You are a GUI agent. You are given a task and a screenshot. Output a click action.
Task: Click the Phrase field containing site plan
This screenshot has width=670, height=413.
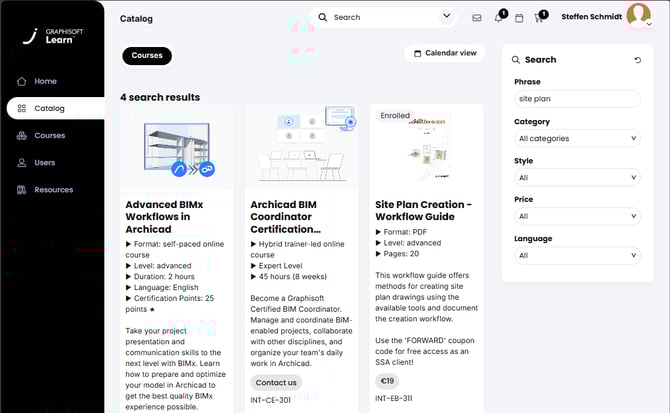pyautogui.click(x=577, y=99)
